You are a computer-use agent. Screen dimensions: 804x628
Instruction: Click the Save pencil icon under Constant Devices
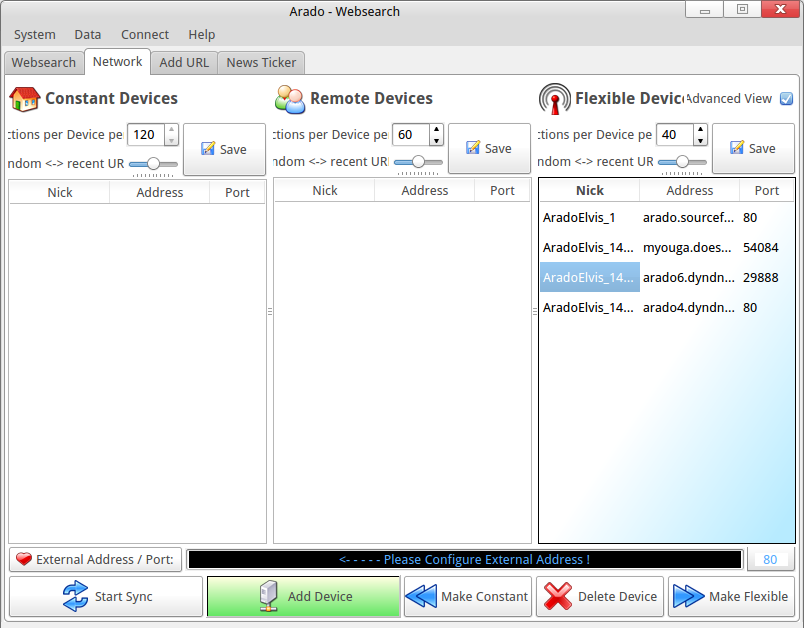click(208, 149)
